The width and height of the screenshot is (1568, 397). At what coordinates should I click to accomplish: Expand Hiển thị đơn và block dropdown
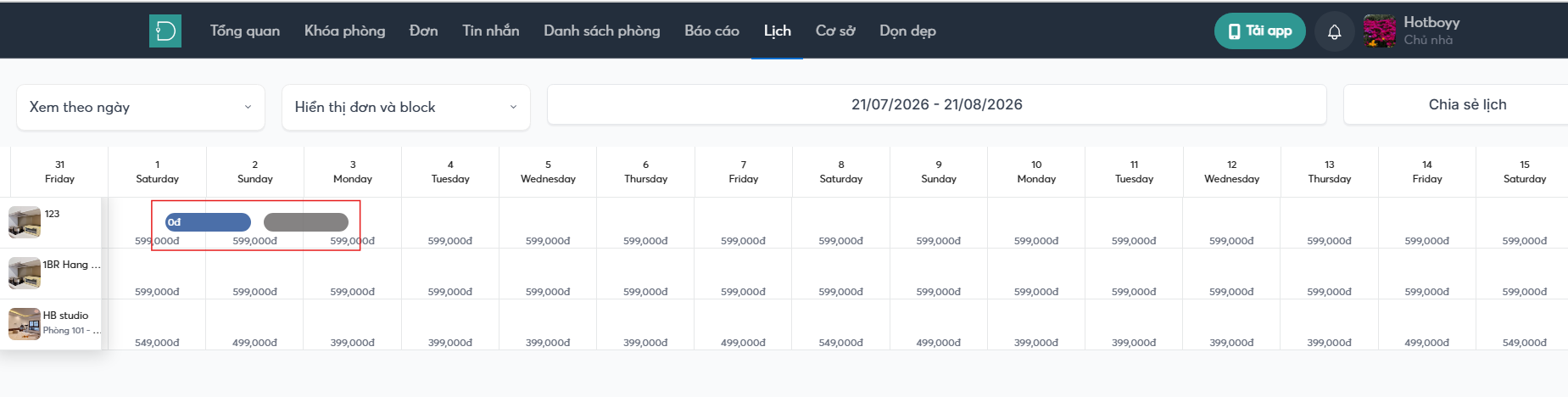(406, 107)
